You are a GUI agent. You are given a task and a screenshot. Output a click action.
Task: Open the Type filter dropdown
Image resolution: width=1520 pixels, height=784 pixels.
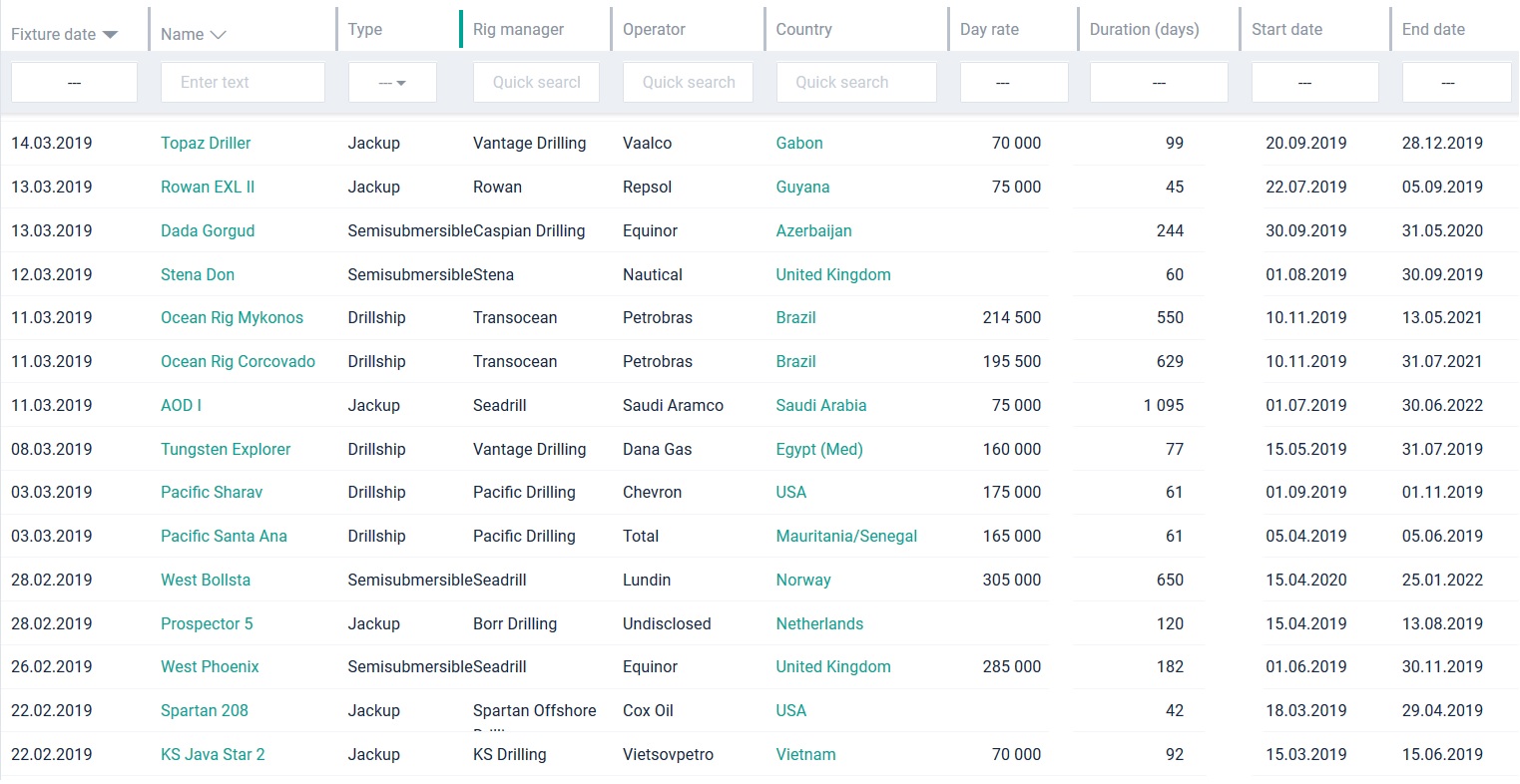point(392,83)
